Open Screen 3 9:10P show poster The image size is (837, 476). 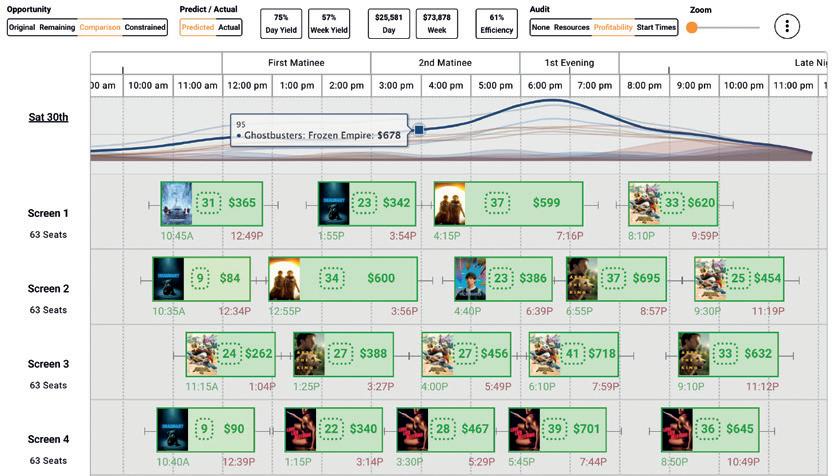tap(694, 354)
